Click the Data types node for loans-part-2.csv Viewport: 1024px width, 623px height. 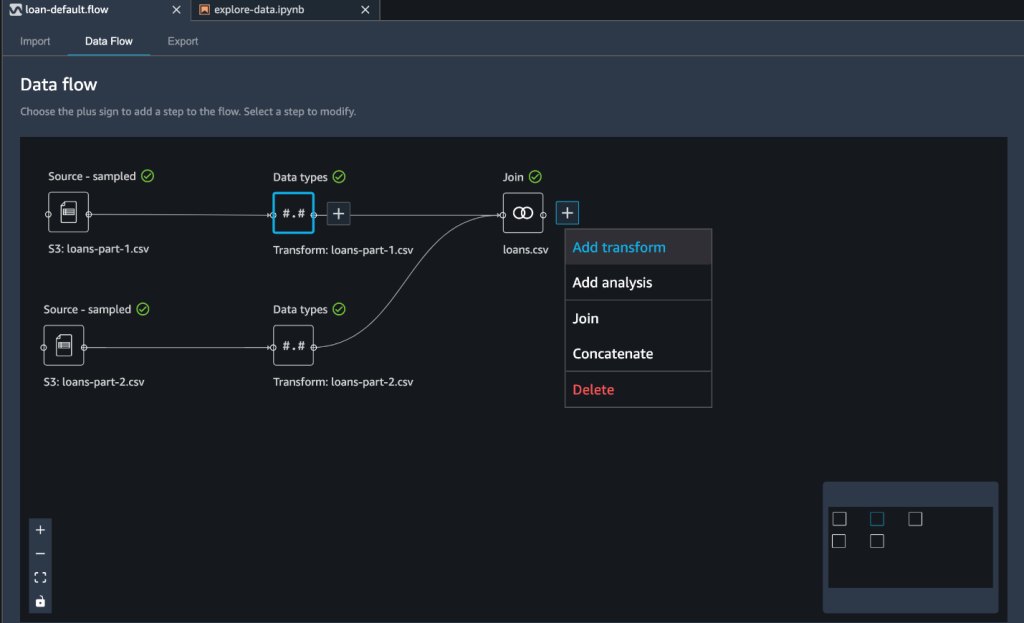(x=293, y=346)
